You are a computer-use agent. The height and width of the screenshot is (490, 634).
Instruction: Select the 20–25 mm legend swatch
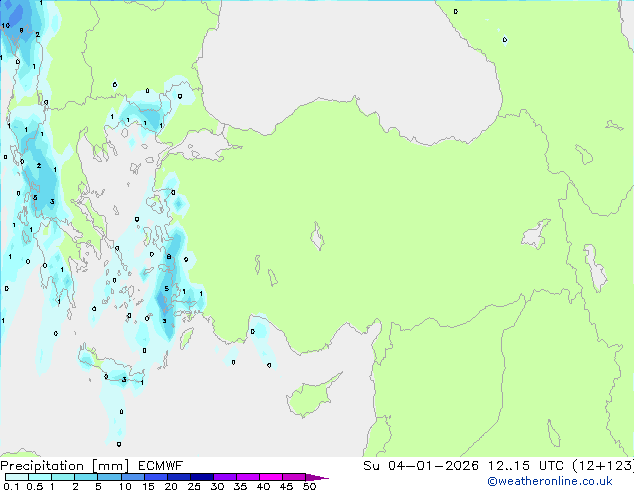coord(179,477)
